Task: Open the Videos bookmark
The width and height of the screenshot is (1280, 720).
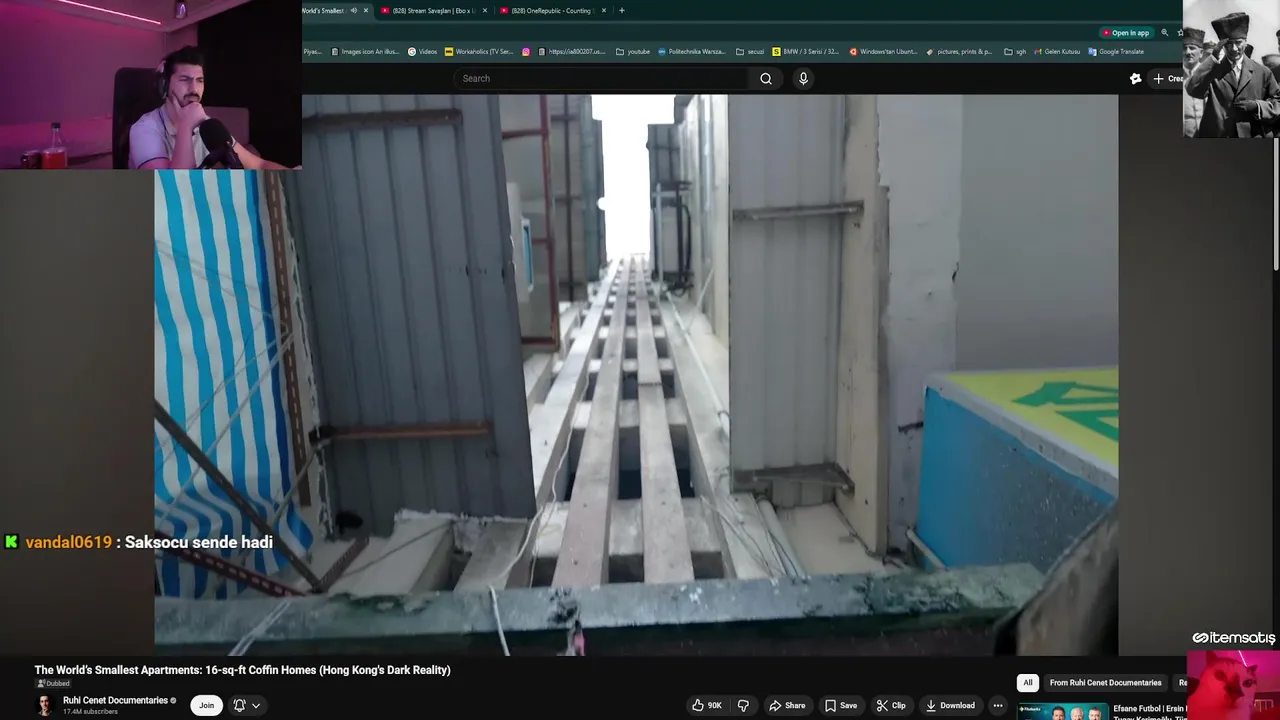Action: pos(422,52)
